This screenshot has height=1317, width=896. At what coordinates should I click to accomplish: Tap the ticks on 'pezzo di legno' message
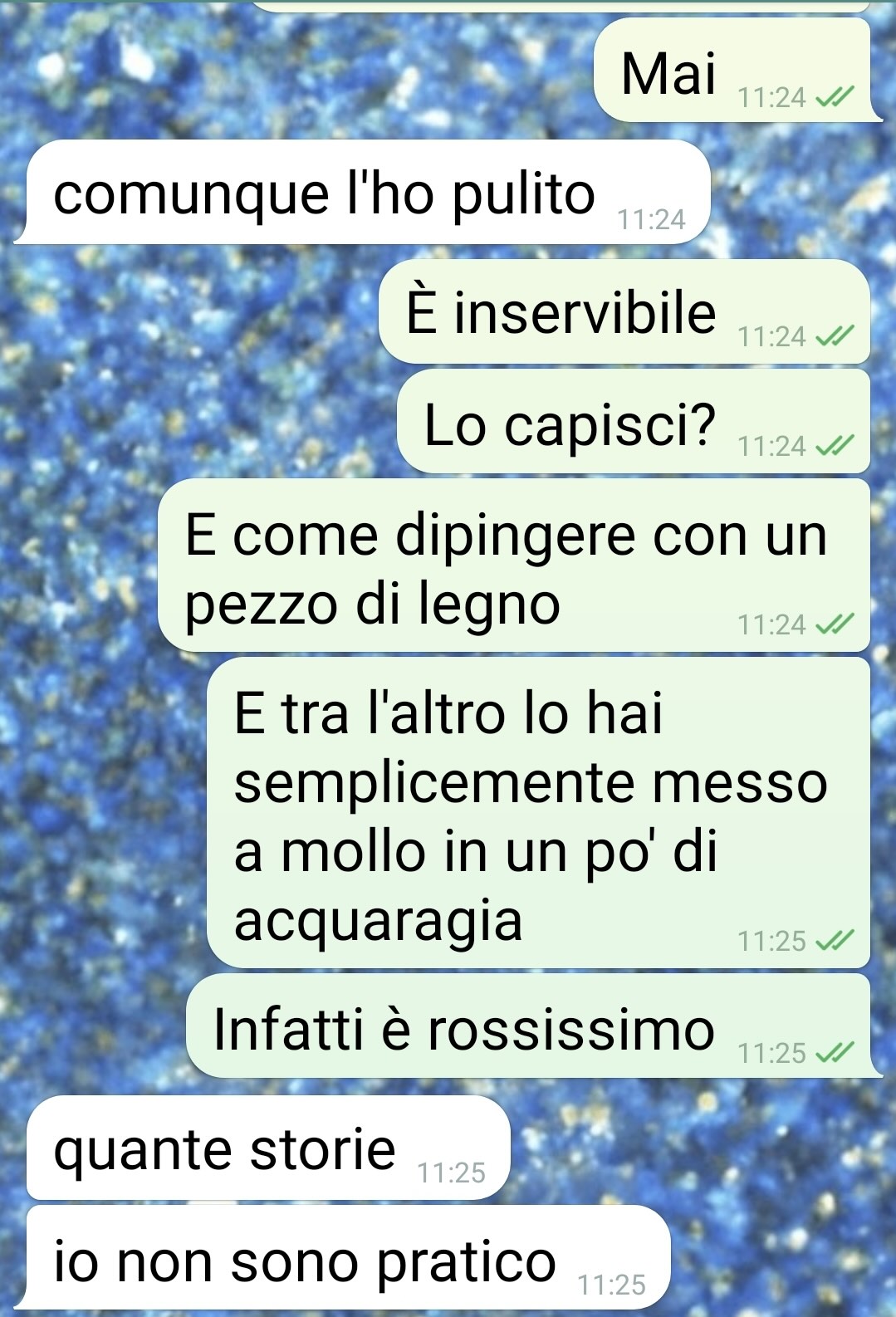coord(835,624)
